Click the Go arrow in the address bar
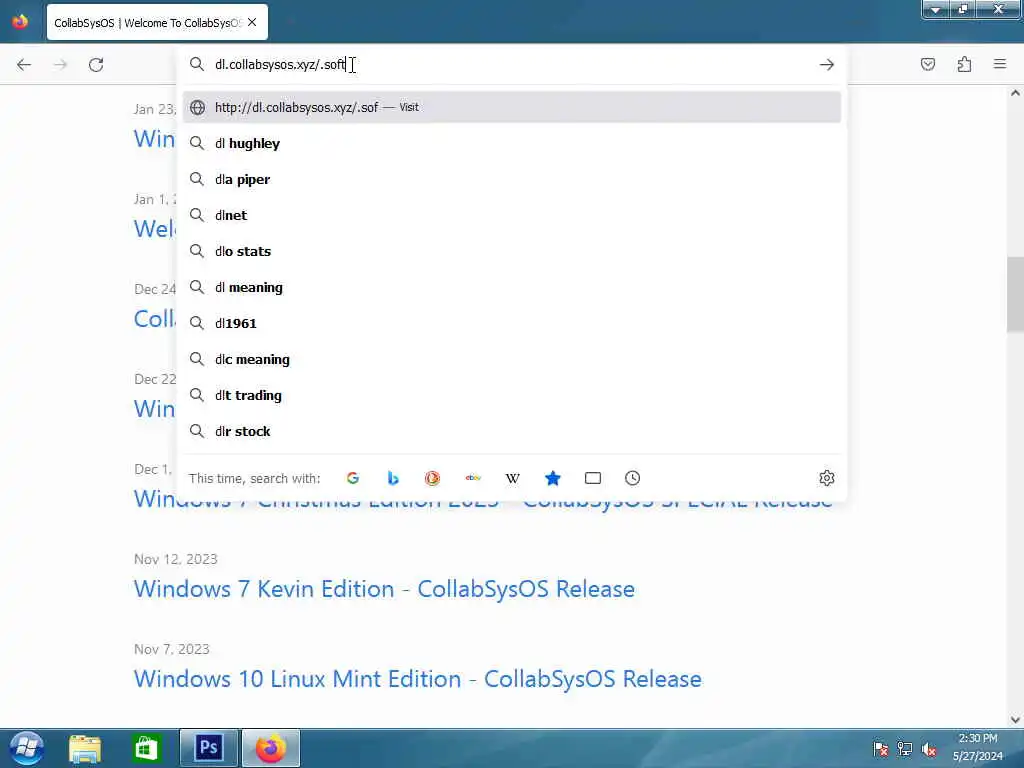The width and height of the screenshot is (1024, 768). pos(827,65)
